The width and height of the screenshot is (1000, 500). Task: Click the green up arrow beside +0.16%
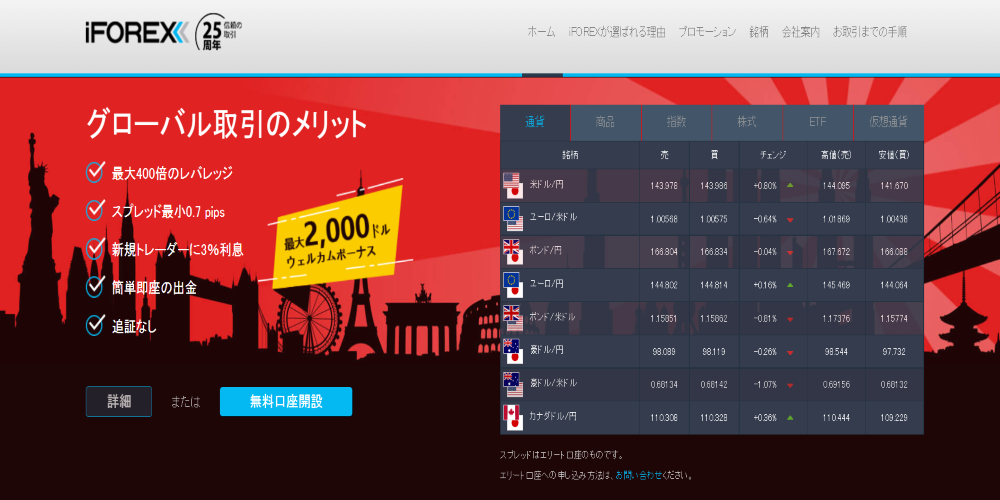[790, 285]
